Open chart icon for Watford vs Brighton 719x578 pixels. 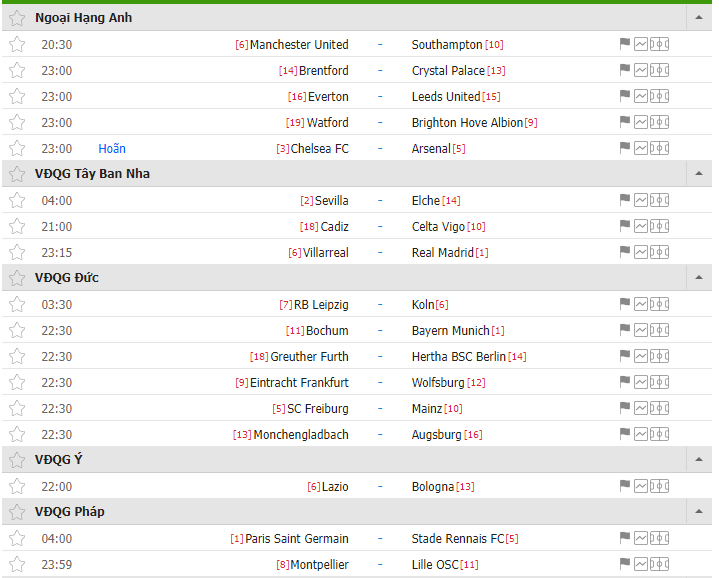(641, 122)
